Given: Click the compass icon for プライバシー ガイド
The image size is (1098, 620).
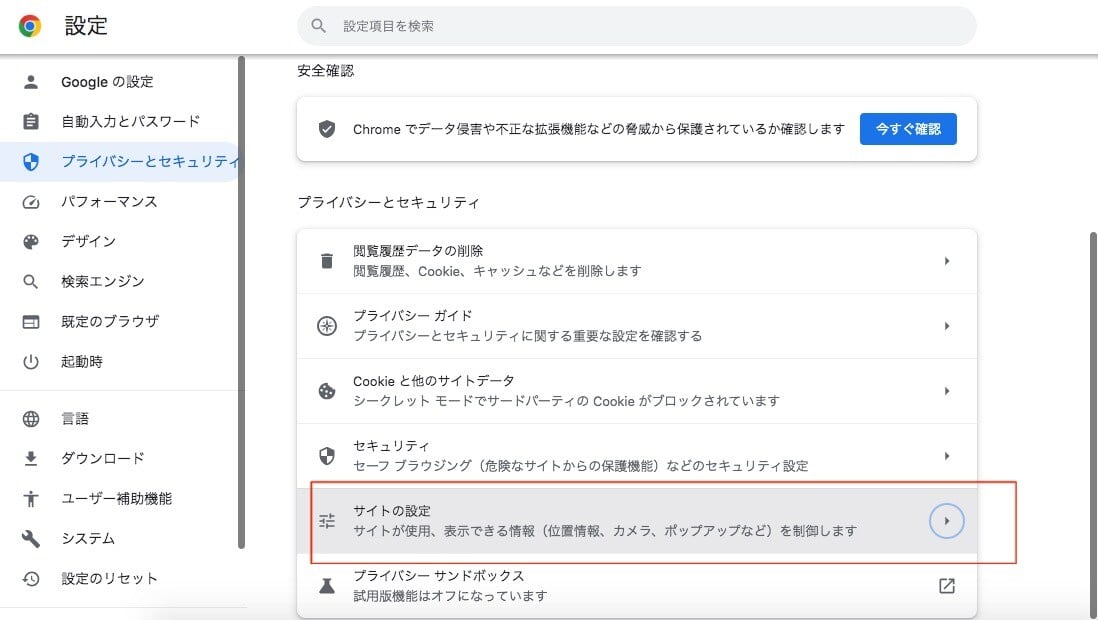Looking at the screenshot, I should [327, 326].
